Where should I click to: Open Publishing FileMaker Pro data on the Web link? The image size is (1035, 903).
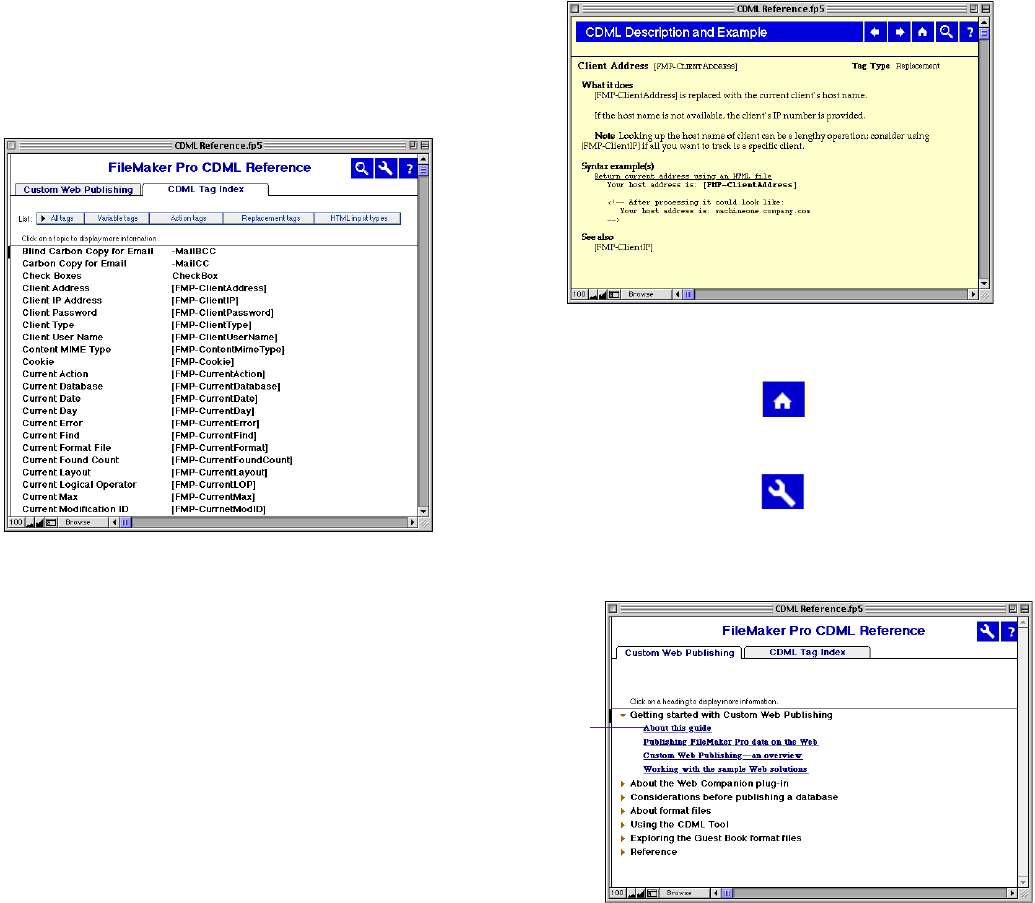point(731,742)
